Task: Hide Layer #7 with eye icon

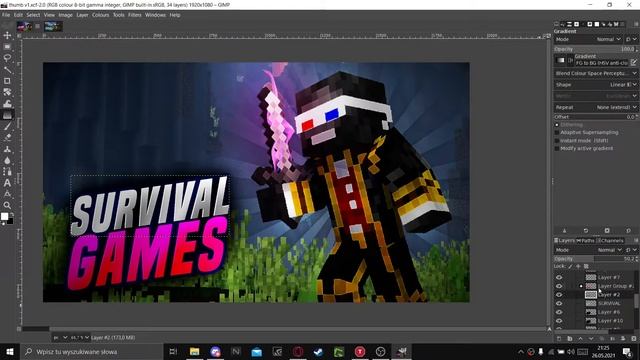Action: (559, 278)
